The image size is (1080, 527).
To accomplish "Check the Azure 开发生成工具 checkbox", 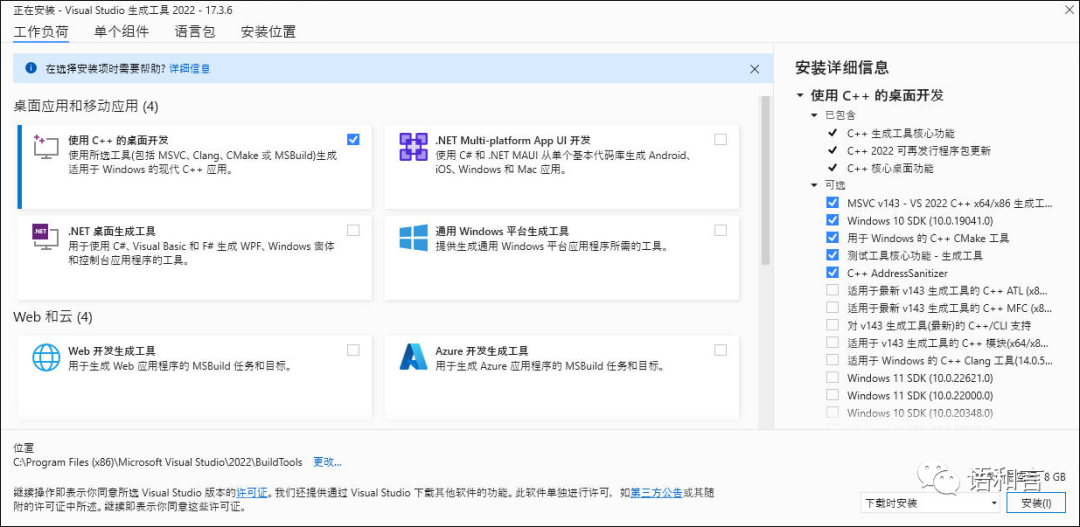I will (720, 350).
